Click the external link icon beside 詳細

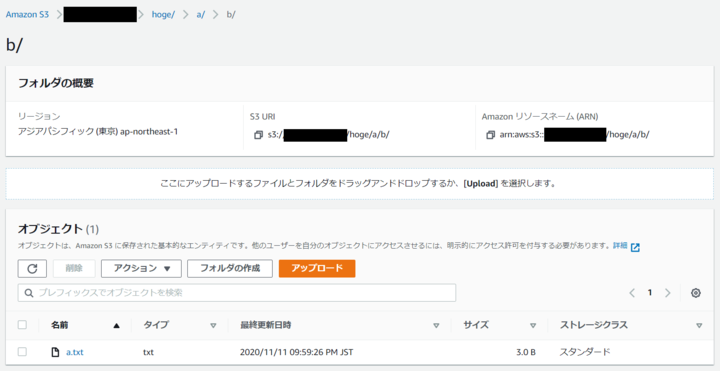[636, 247]
